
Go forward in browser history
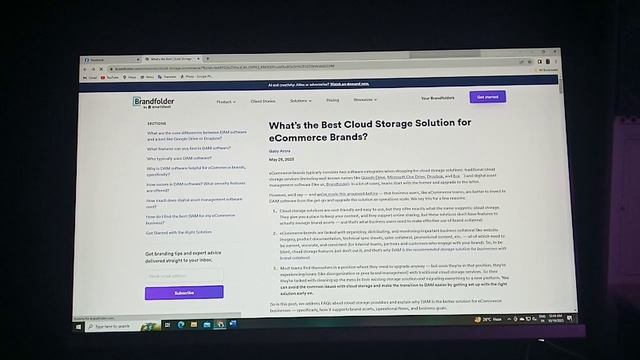pos(93,69)
